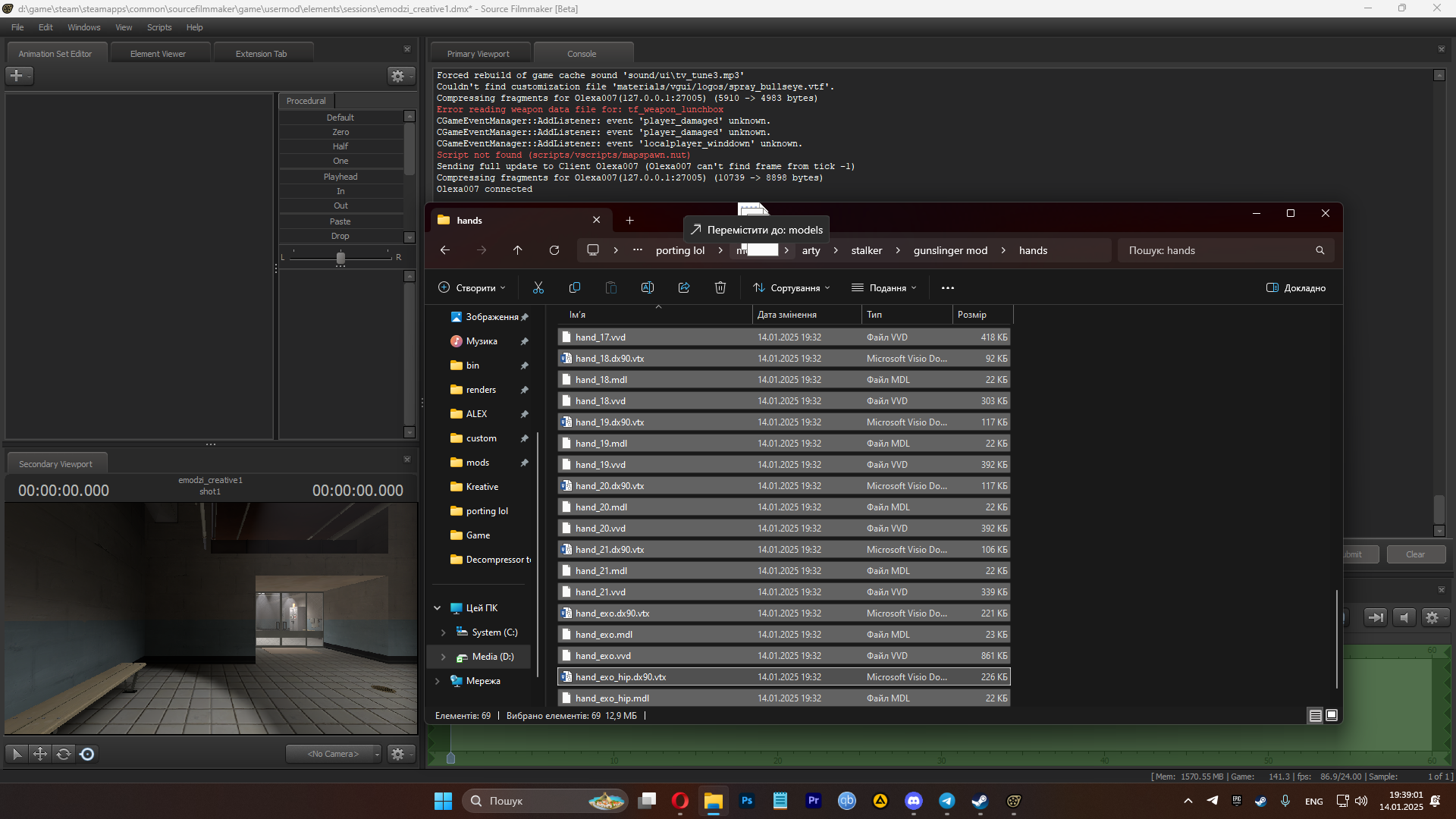Viewport: 1456px width, 819px height.
Task: Click the Share icon in Explorer toolbar
Action: [684, 288]
